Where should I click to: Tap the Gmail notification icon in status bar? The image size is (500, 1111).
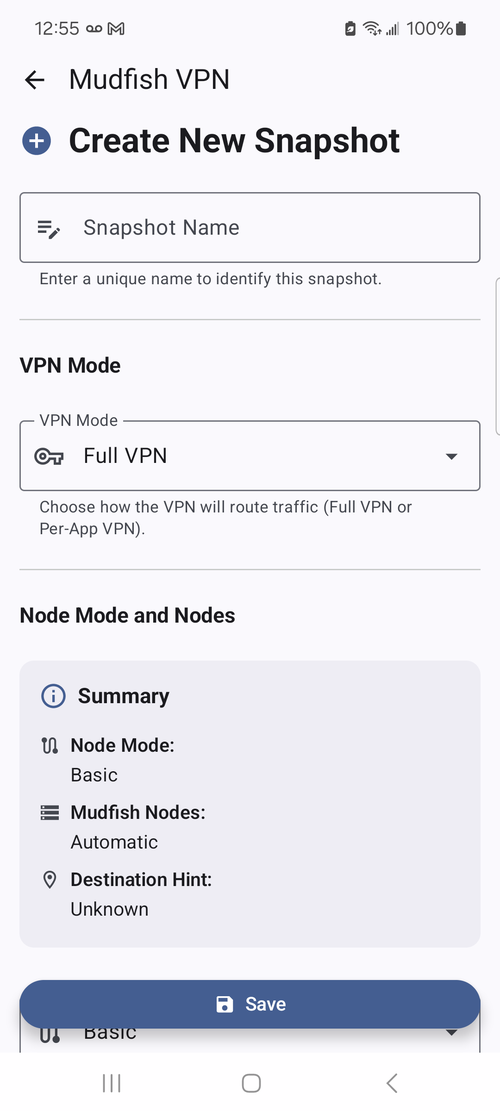(116, 29)
